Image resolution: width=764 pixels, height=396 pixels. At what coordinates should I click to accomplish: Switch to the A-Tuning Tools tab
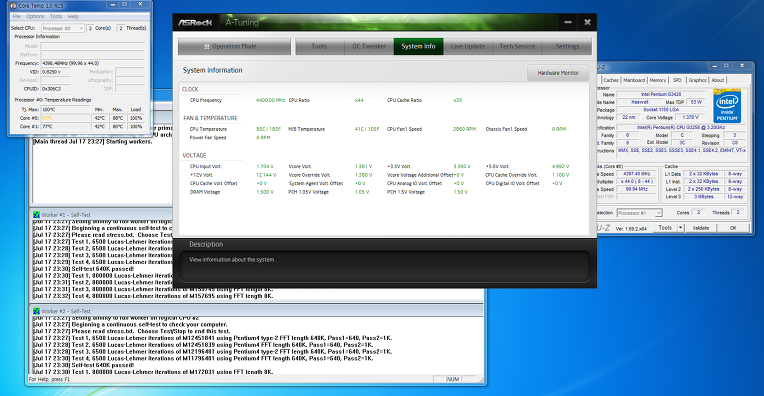(319, 46)
